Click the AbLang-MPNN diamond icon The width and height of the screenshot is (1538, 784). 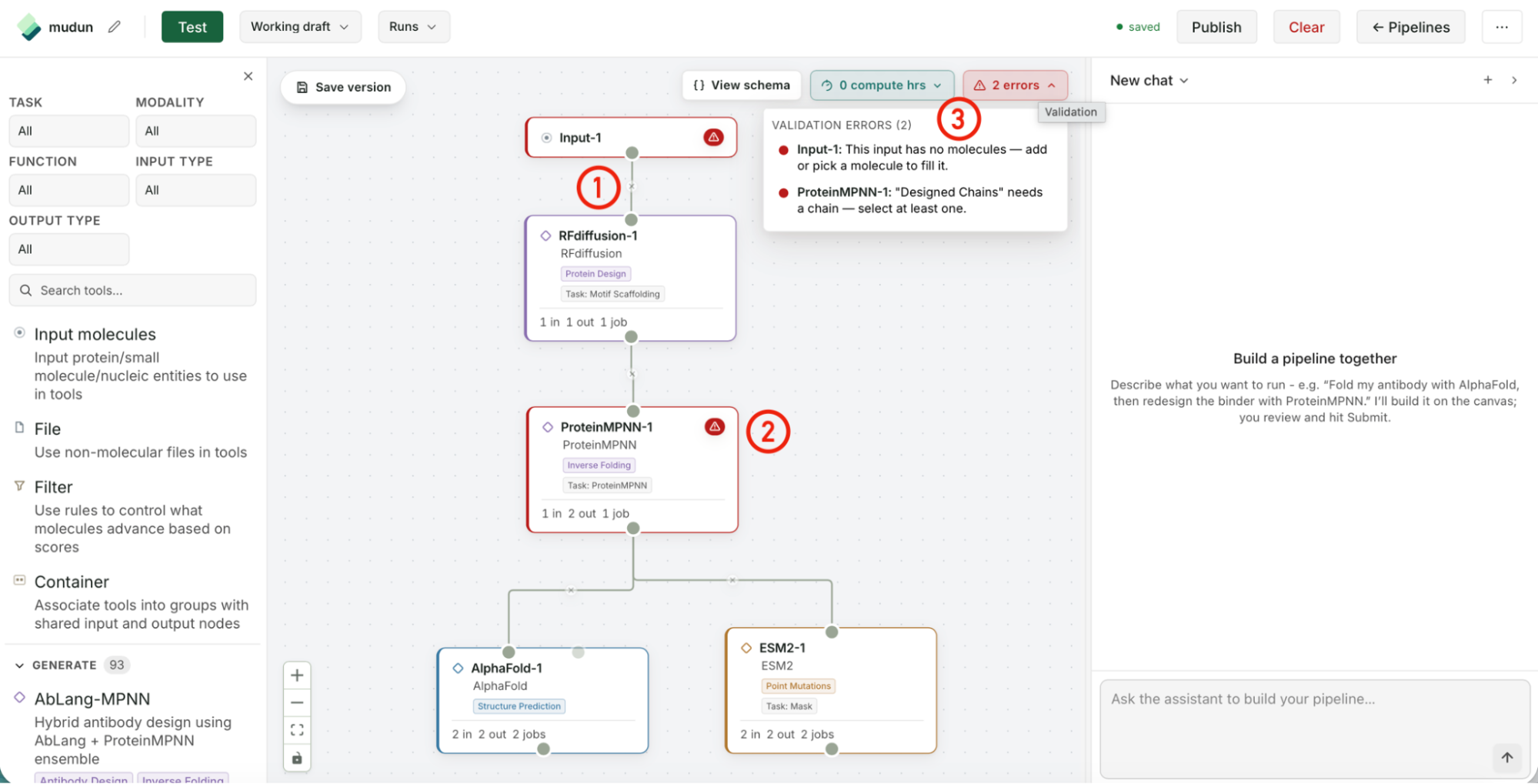pos(19,697)
